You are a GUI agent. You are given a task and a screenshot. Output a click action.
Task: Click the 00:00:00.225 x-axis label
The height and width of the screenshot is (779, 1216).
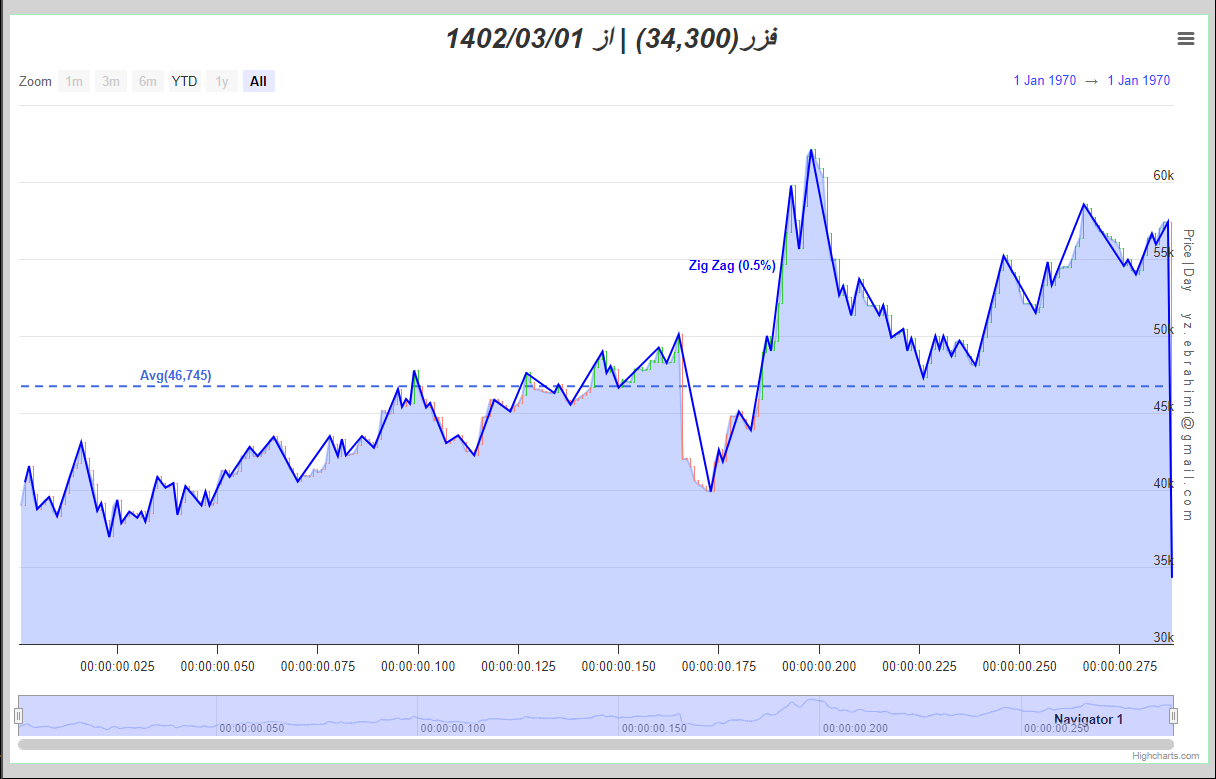[x=920, y=666]
